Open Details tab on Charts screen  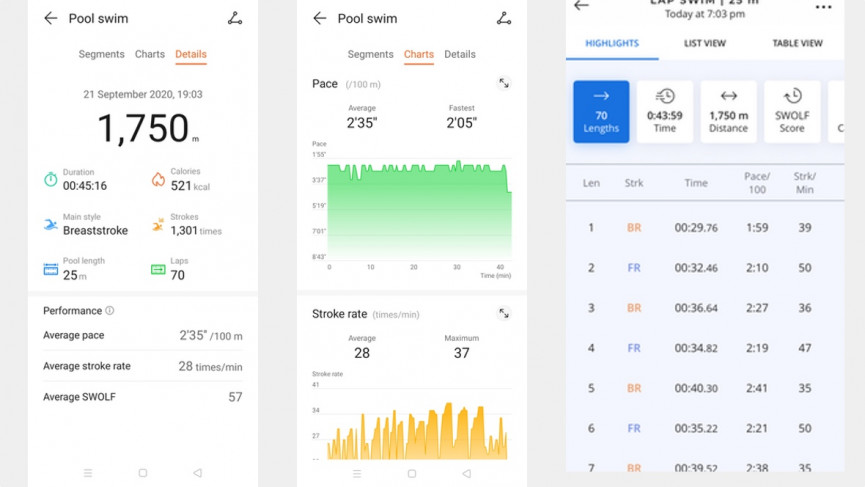pyautogui.click(x=460, y=55)
